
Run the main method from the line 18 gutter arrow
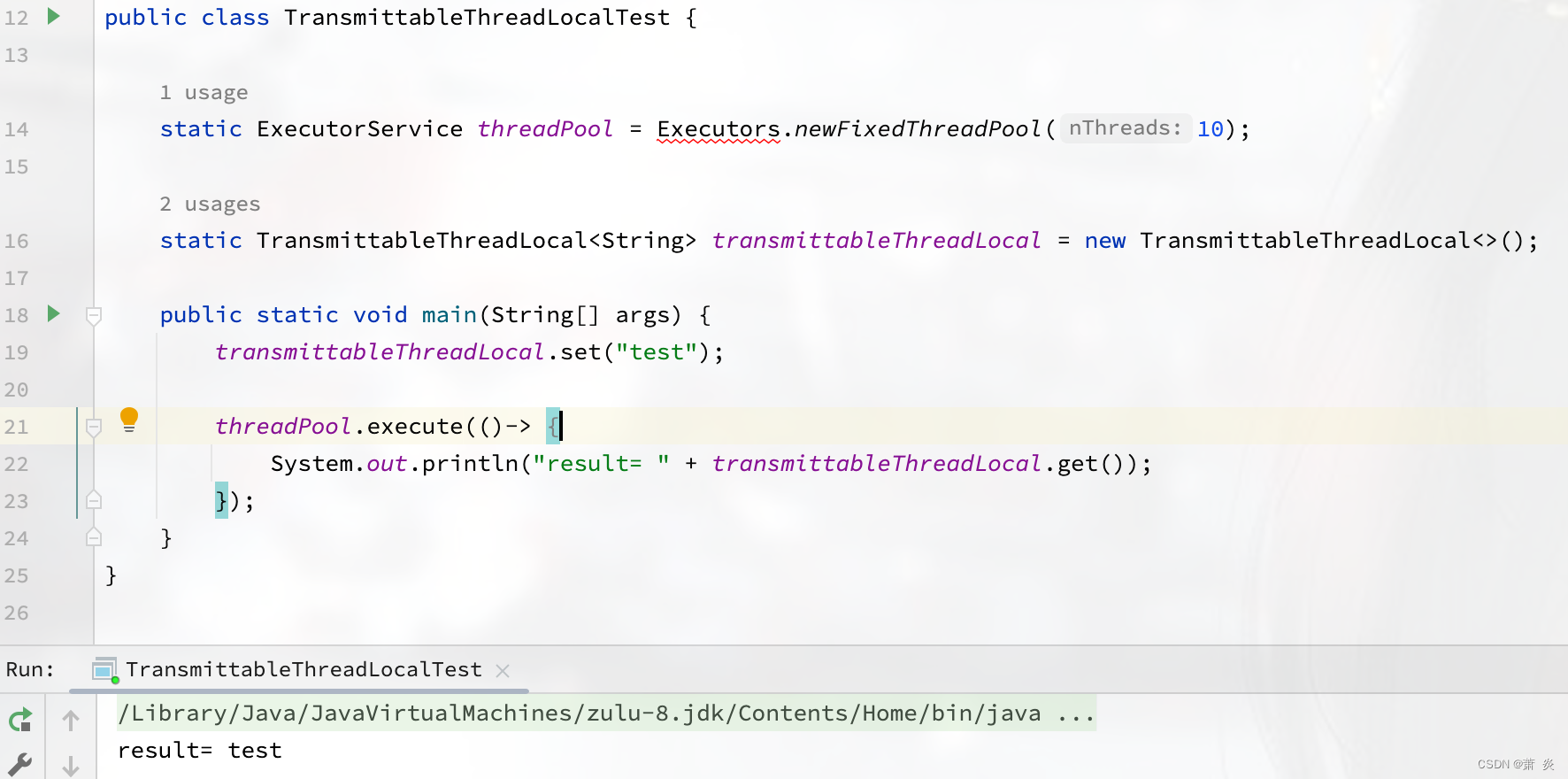point(53,313)
